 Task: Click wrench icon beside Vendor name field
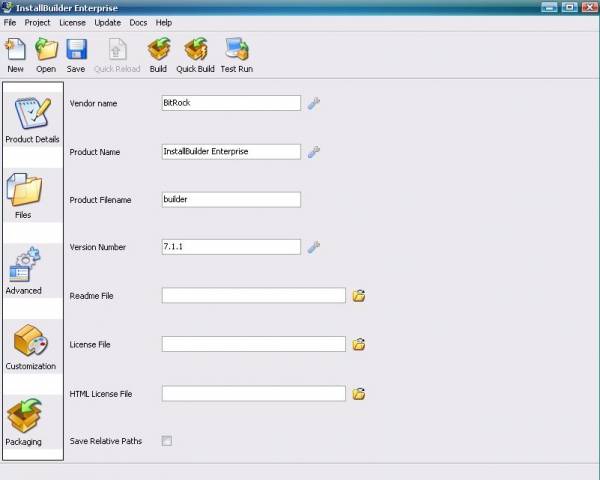click(314, 103)
